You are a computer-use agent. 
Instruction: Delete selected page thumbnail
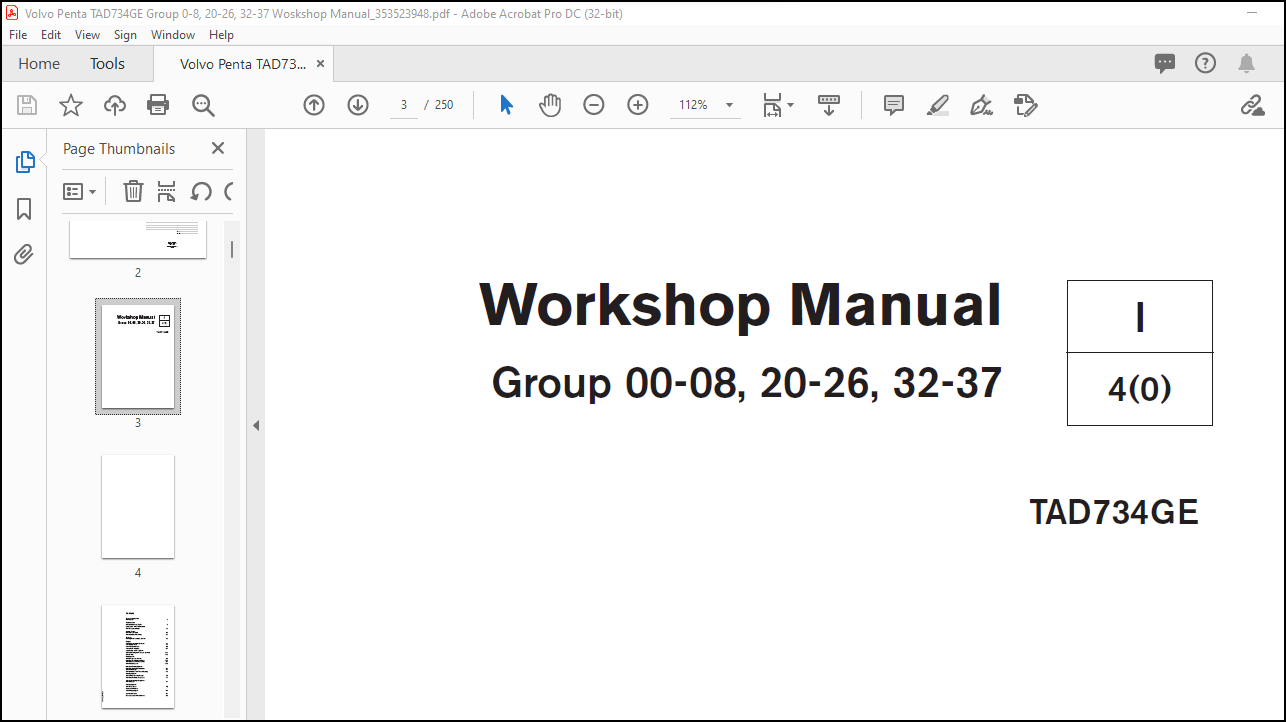tap(133, 191)
